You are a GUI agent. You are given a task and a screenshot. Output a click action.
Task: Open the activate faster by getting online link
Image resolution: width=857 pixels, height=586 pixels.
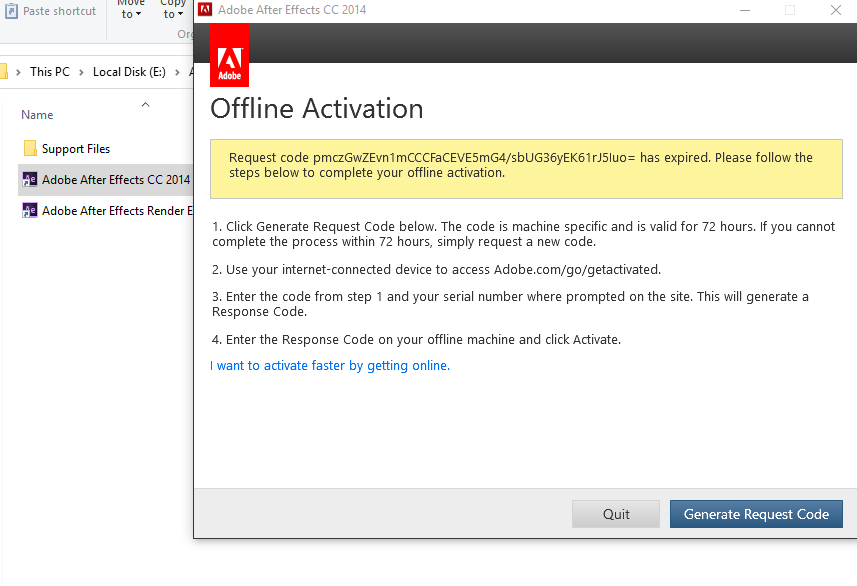(330, 366)
